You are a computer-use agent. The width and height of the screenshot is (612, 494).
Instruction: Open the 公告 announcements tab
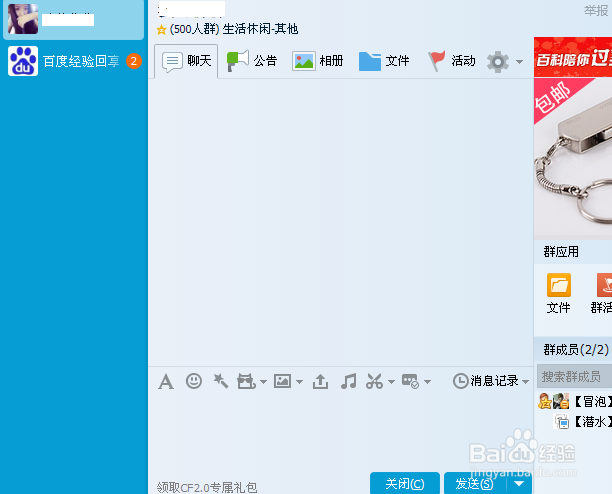coord(252,61)
